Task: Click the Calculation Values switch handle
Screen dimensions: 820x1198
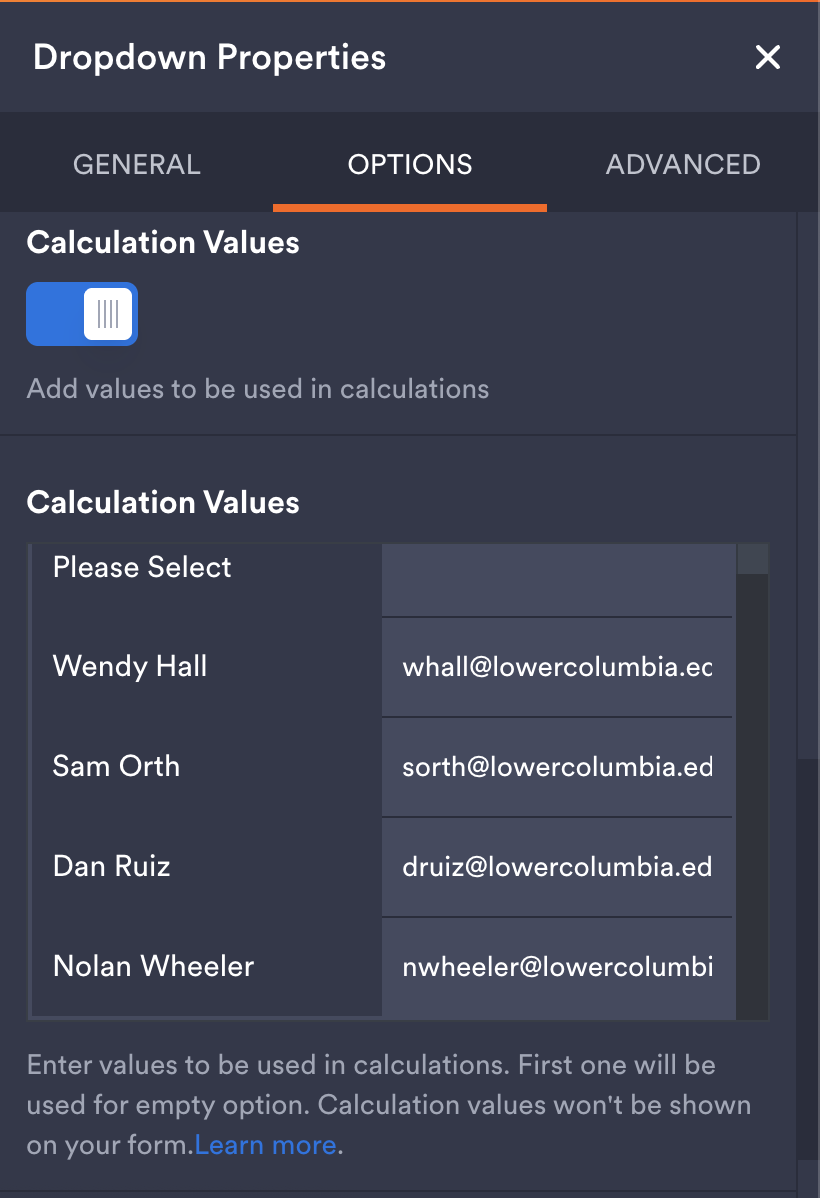Action: (108, 313)
